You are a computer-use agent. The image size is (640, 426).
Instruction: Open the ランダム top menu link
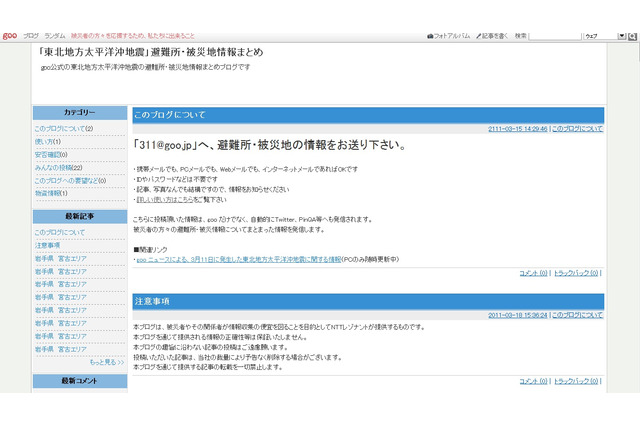[55, 36]
